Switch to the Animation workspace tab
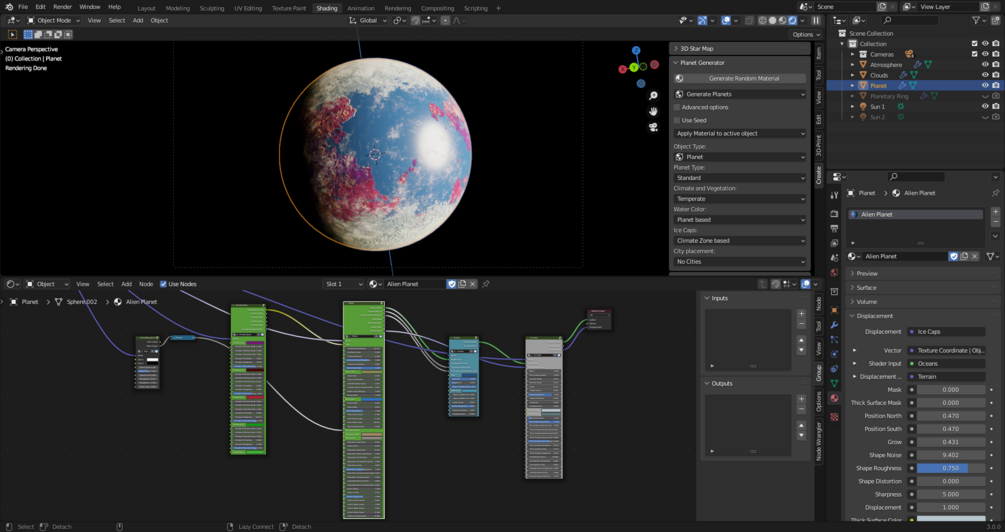 [361, 8]
